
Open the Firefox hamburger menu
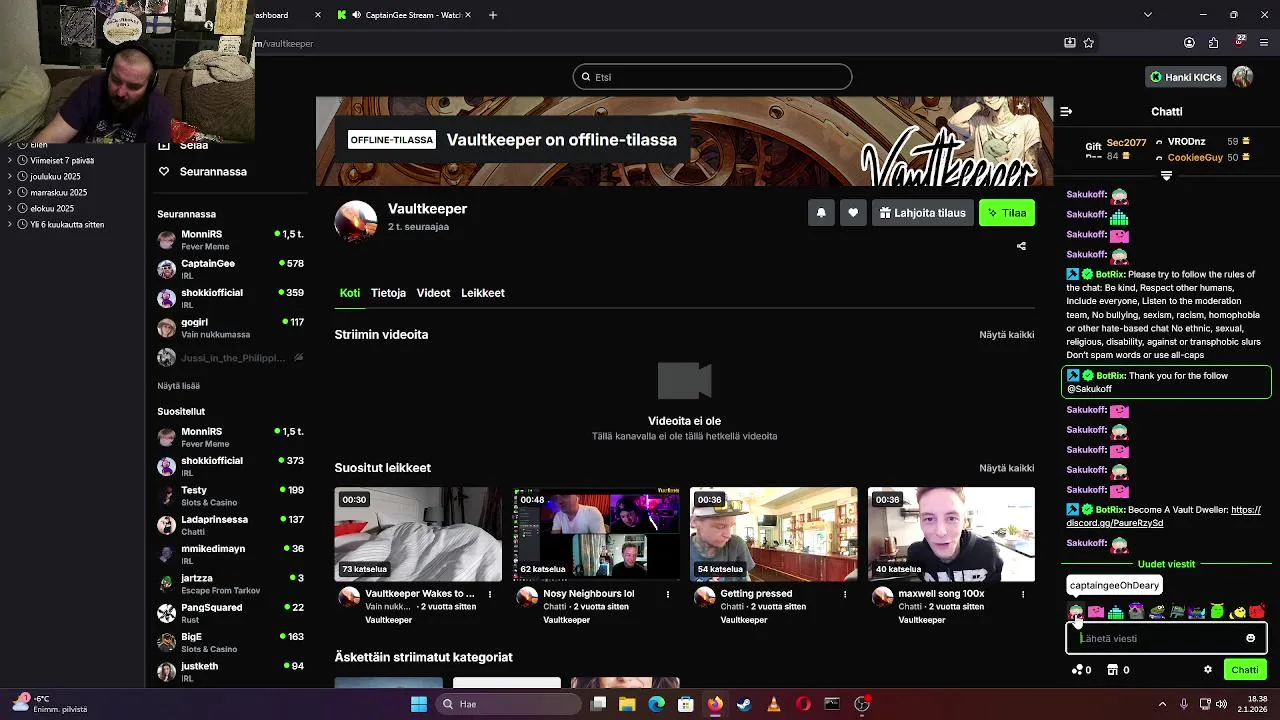click(1265, 43)
